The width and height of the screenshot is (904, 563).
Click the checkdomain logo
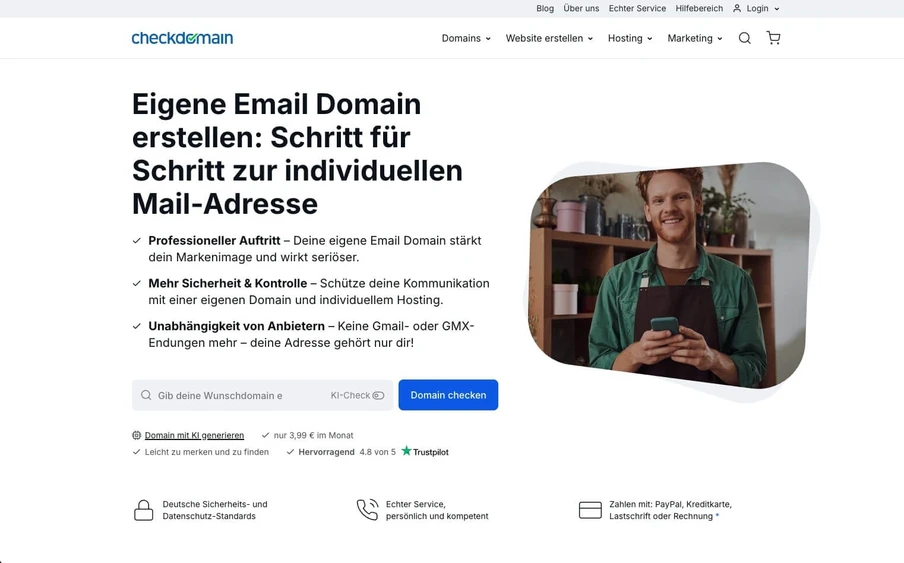182,38
